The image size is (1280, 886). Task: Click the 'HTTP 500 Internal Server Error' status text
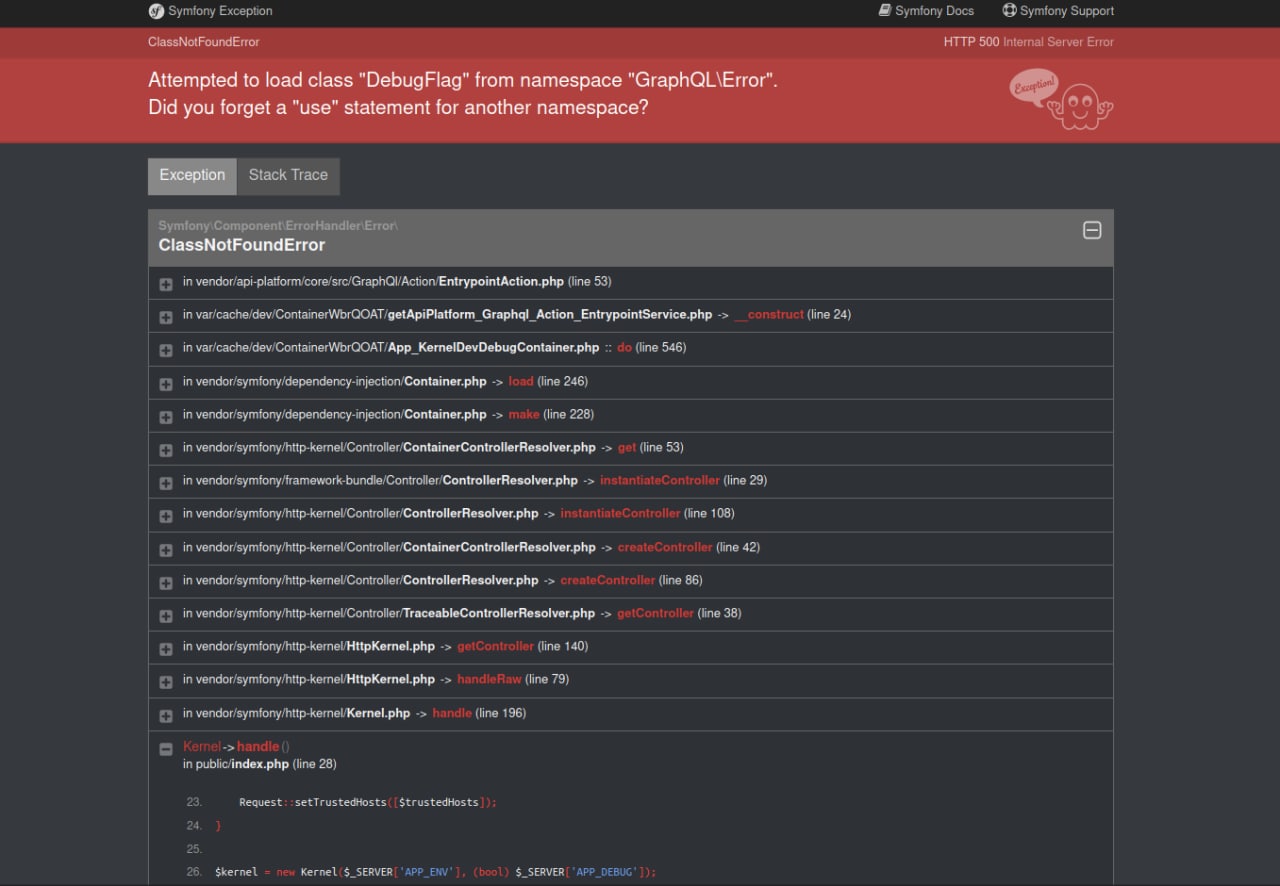(x=1028, y=42)
